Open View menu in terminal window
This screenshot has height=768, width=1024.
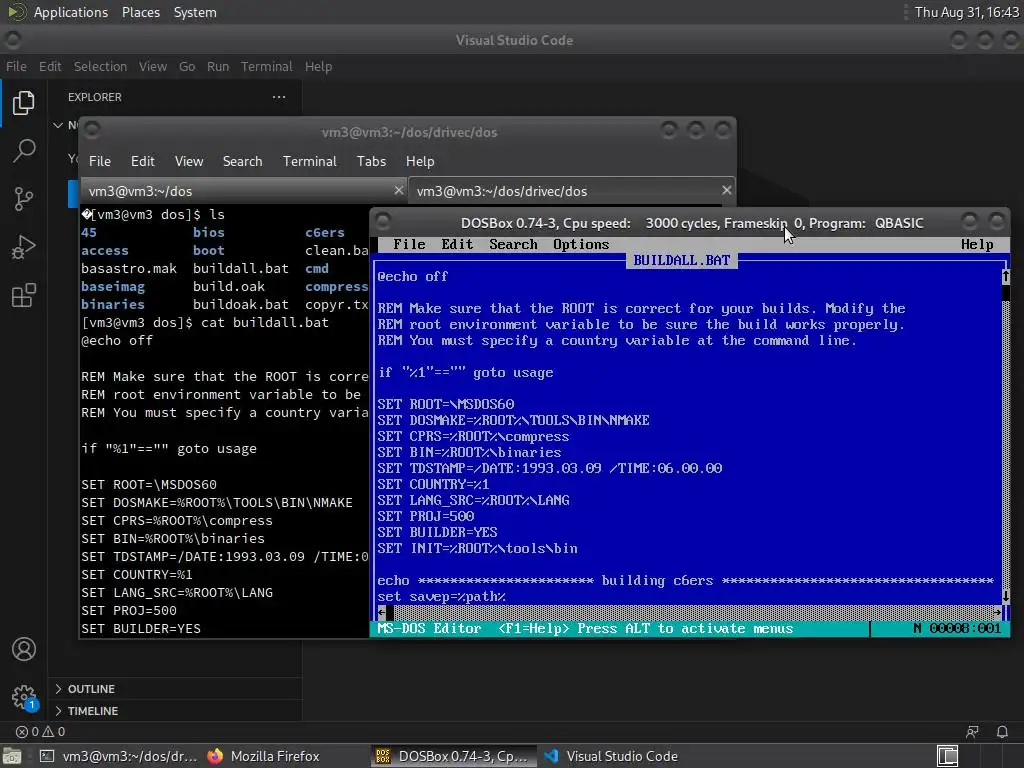coord(189,161)
